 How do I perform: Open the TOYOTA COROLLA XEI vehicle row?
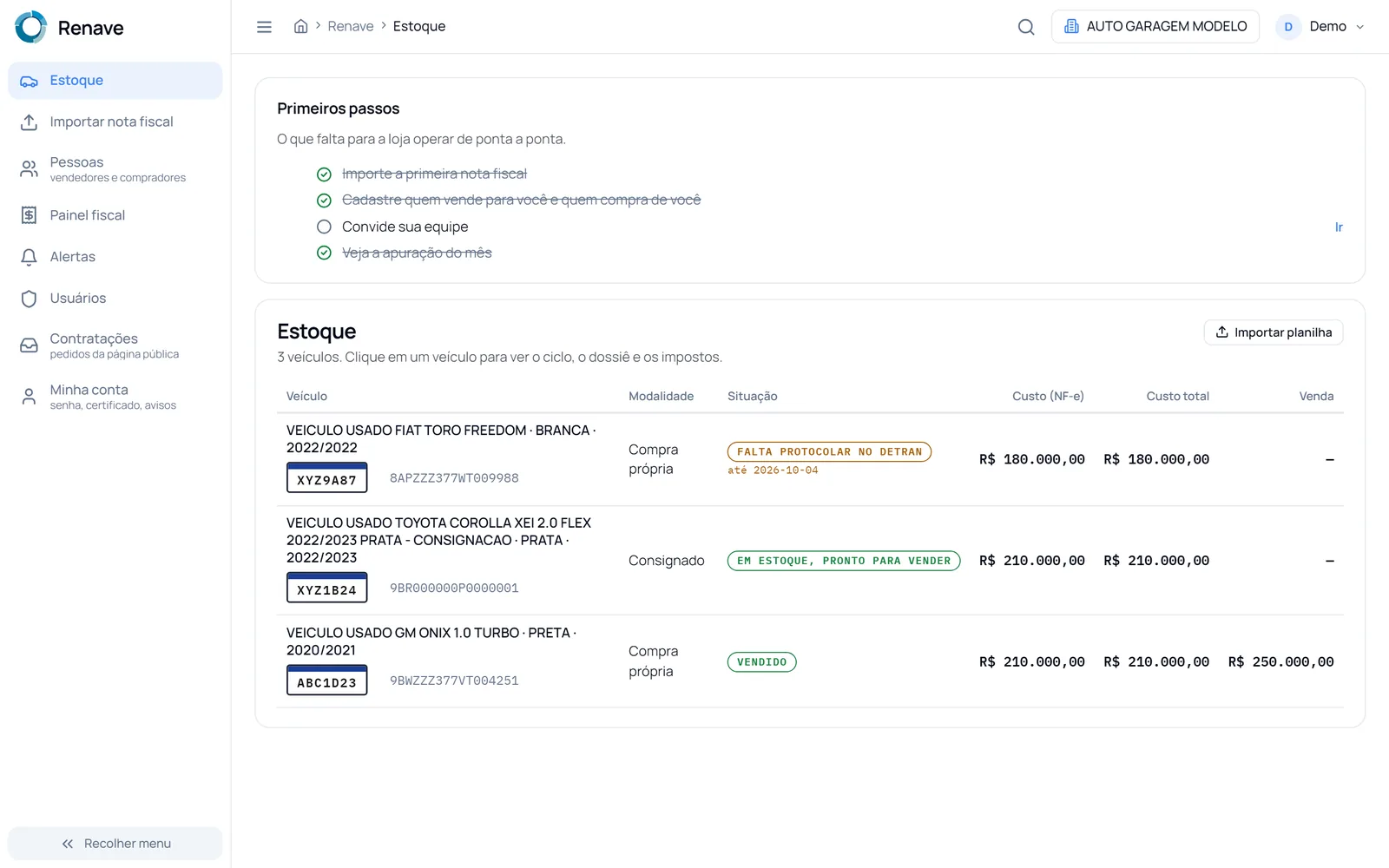coord(810,561)
